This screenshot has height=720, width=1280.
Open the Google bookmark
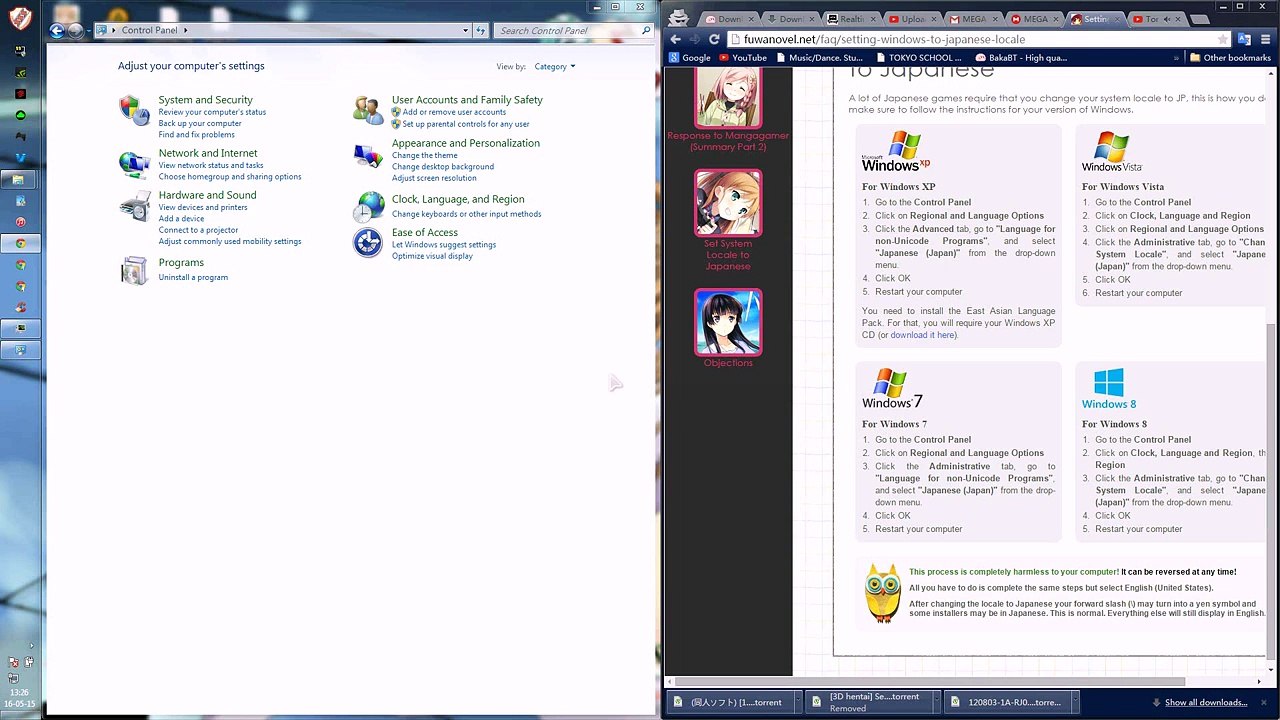[x=689, y=58]
